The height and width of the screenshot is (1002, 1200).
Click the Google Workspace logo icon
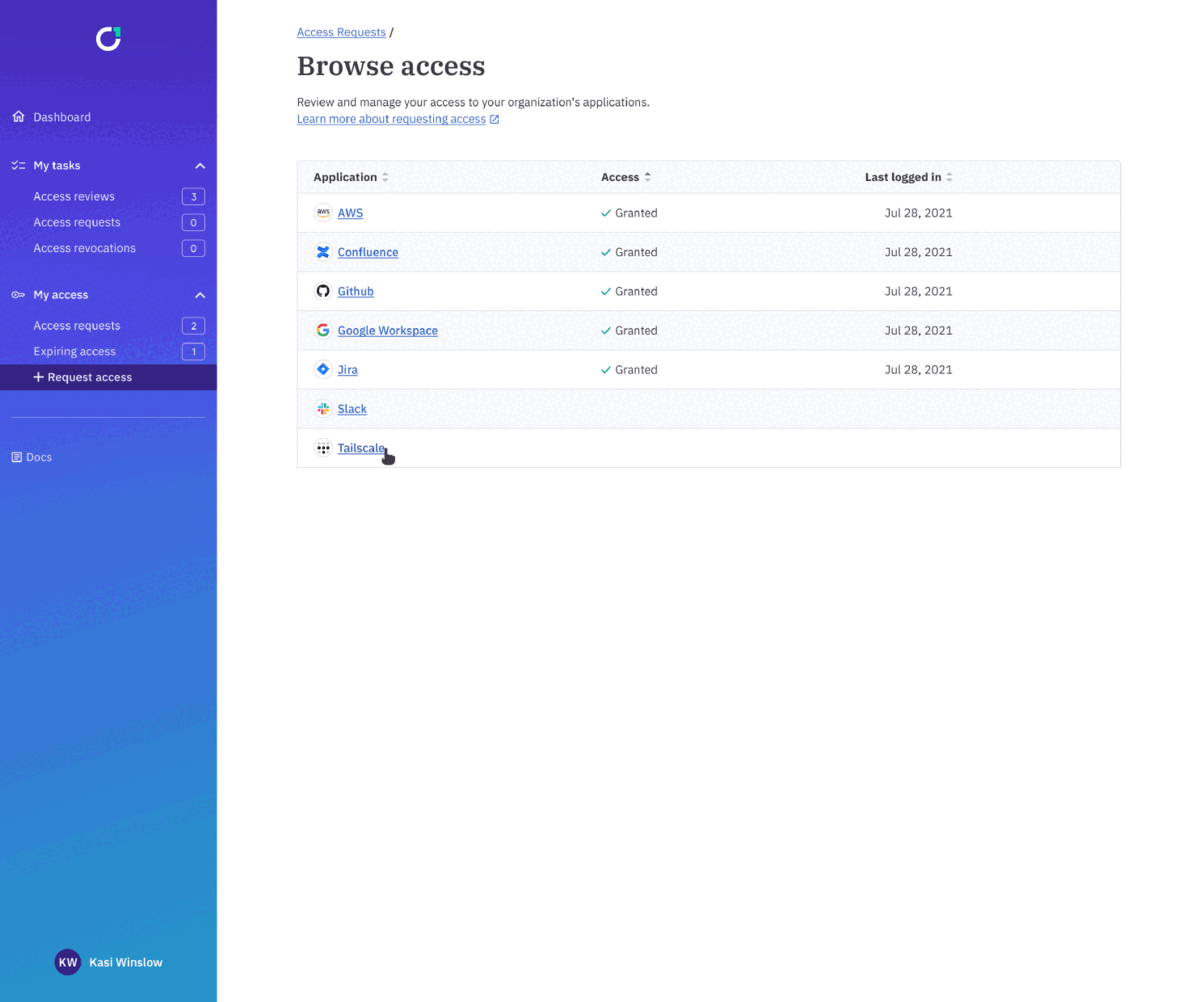322,330
